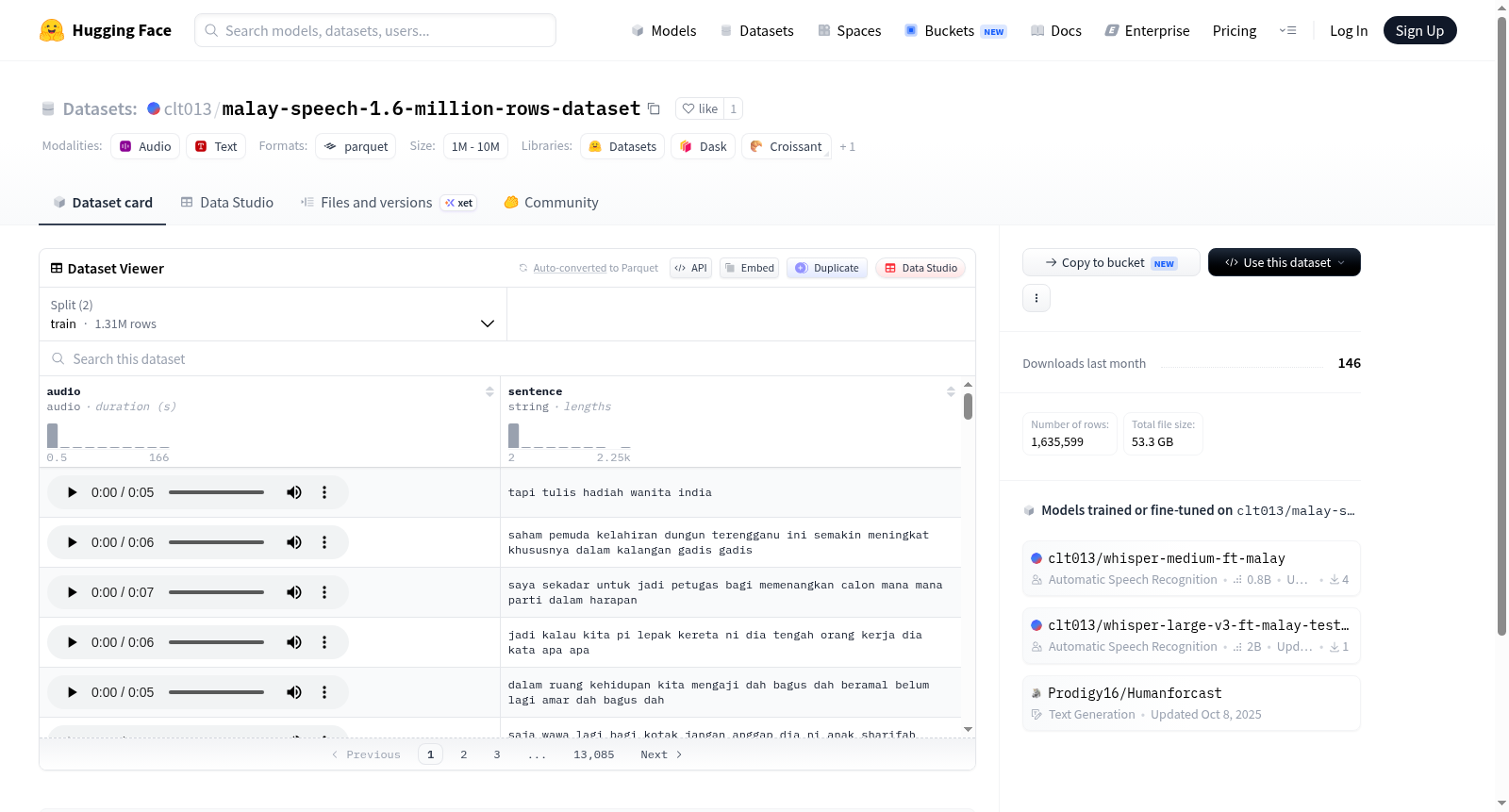Switch to the Data Studio tab
Viewport: 1509px width, 812px height.
[x=227, y=203]
